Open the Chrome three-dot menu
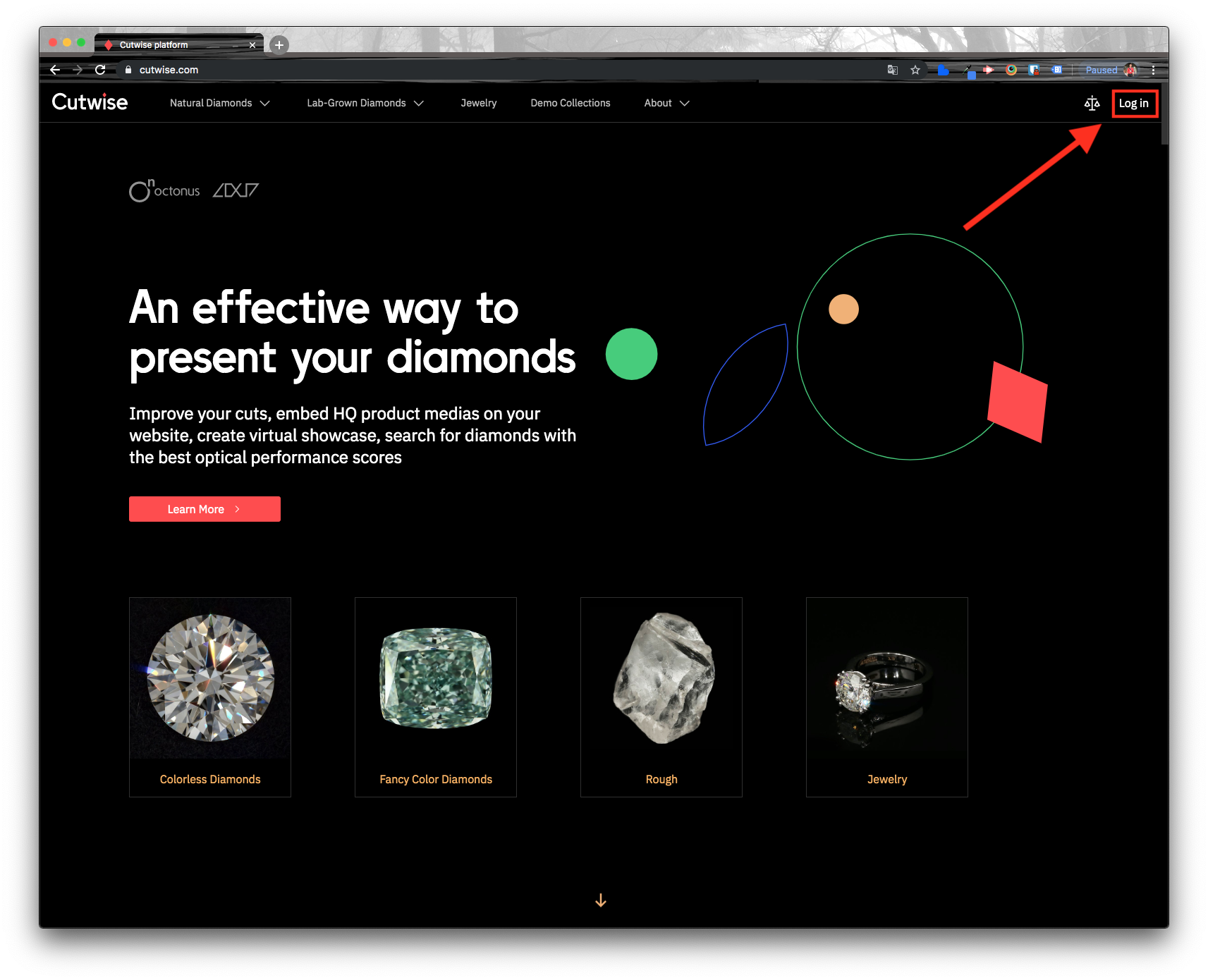 coord(1154,70)
